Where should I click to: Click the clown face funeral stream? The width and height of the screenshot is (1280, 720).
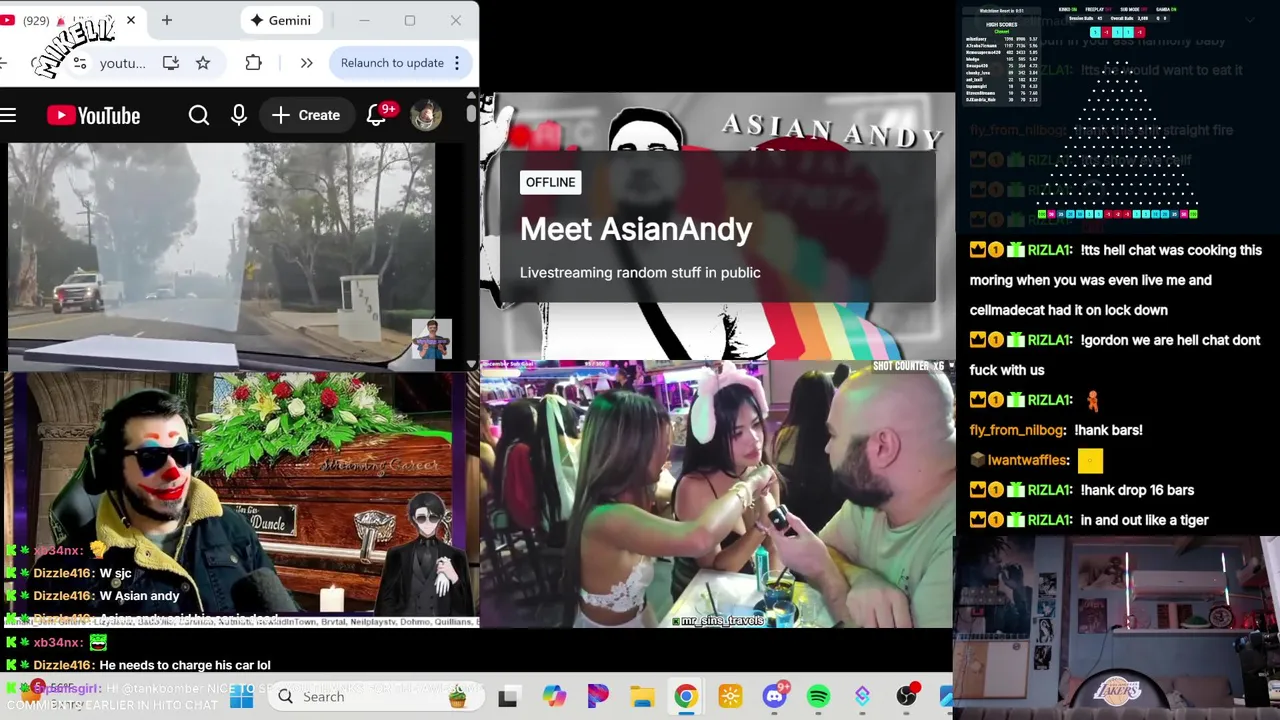(x=240, y=495)
